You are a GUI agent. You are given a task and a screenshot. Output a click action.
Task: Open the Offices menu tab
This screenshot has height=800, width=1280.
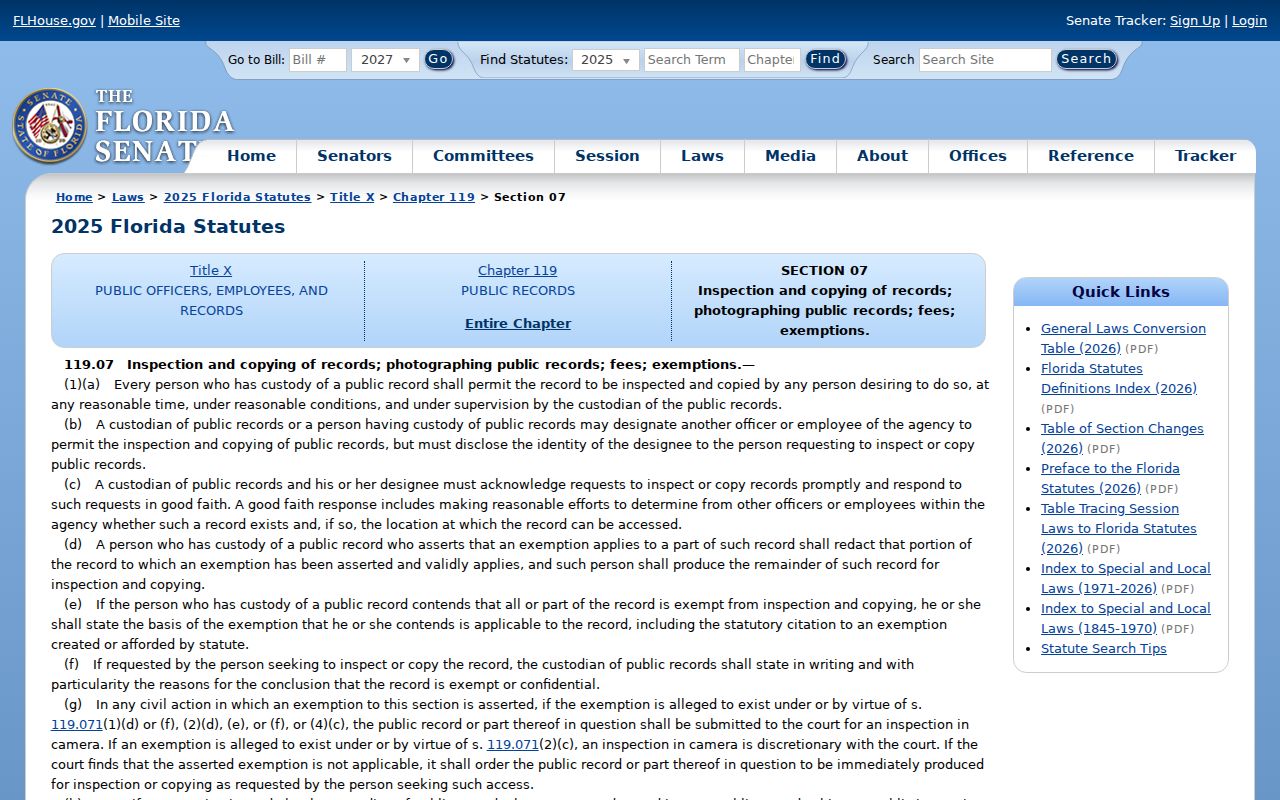pos(978,156)
